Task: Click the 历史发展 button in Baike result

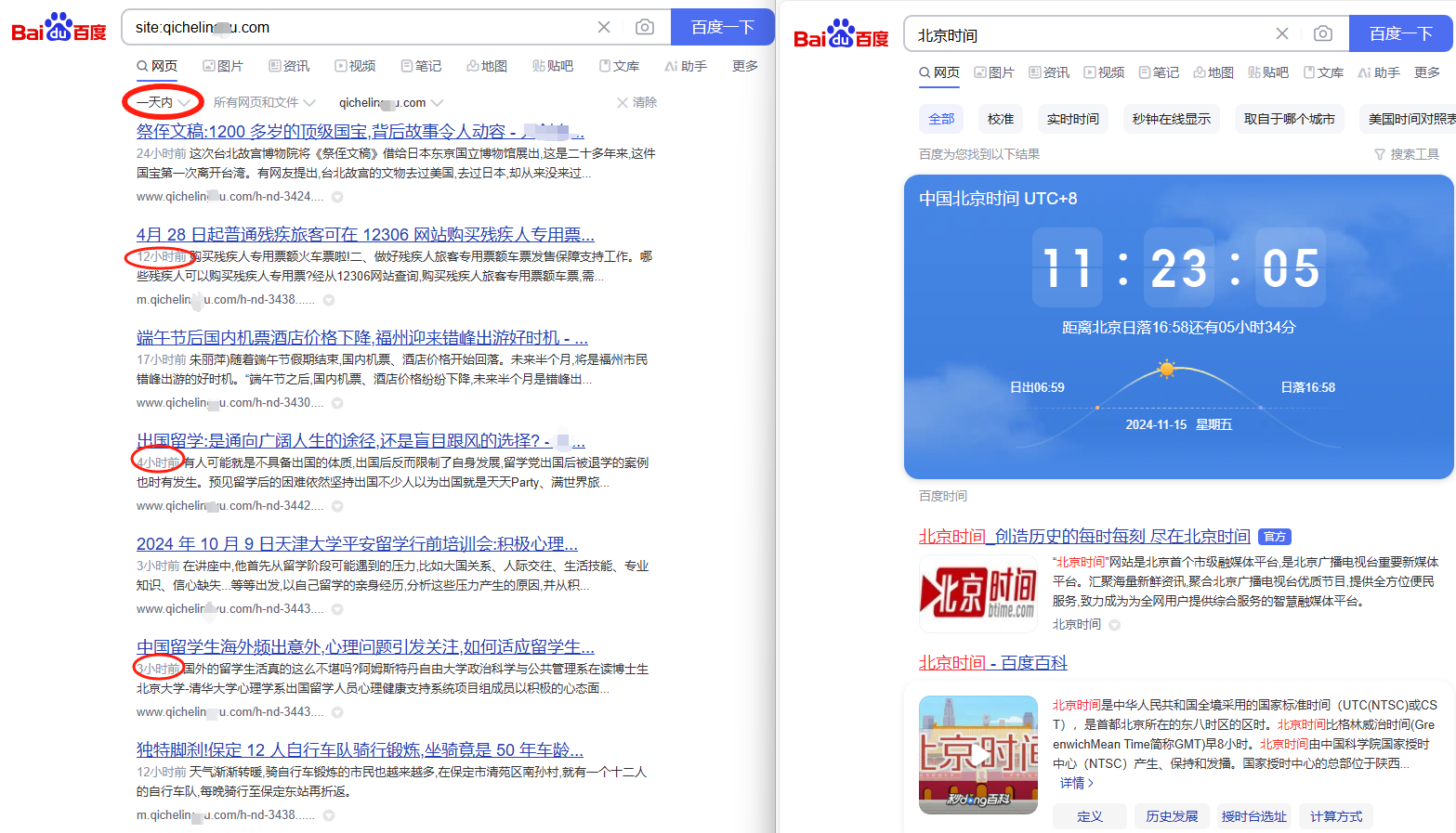Action: pyautogui.click(x=1172, y=816)
